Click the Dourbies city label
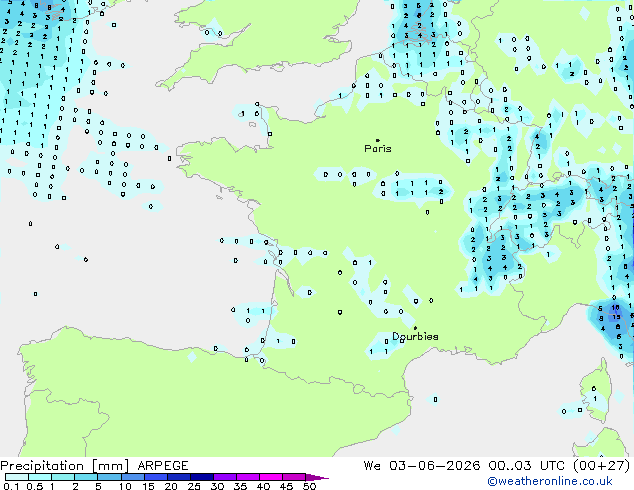634x490 pixels. [415, 336]
